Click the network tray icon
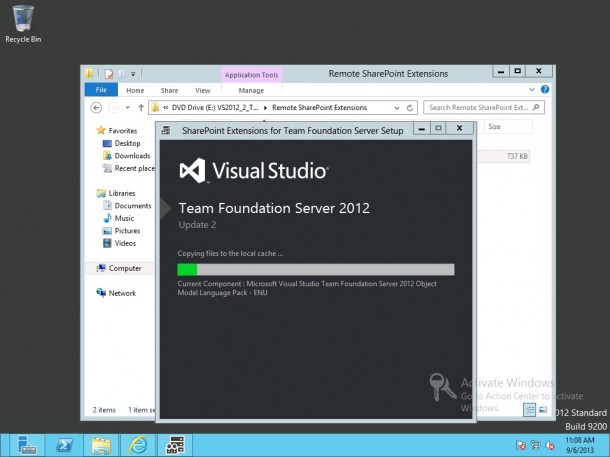Screen dimensions: 610x457 [x=536, y=445]
